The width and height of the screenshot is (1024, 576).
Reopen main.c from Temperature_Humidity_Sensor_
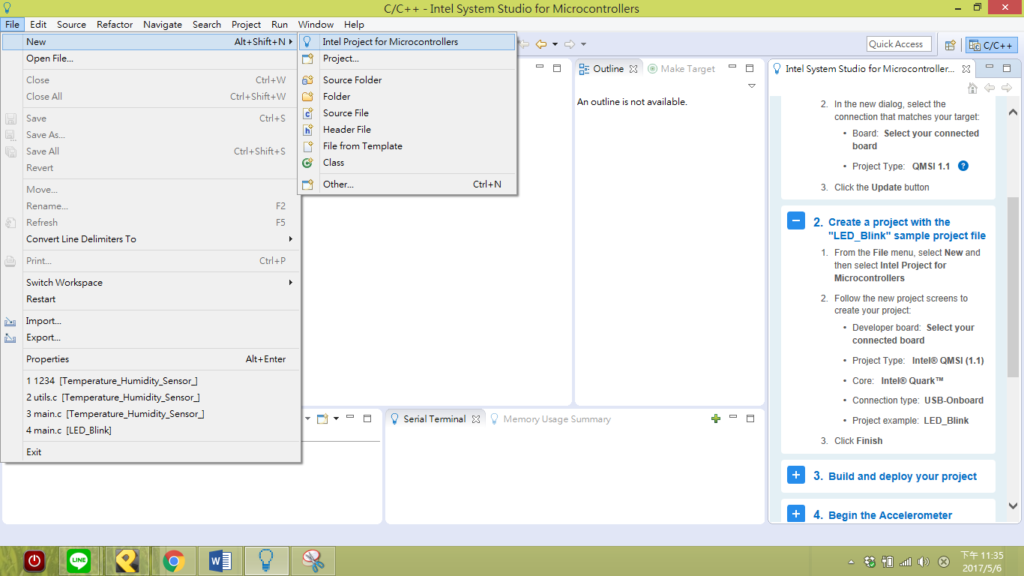pos(150,414)
